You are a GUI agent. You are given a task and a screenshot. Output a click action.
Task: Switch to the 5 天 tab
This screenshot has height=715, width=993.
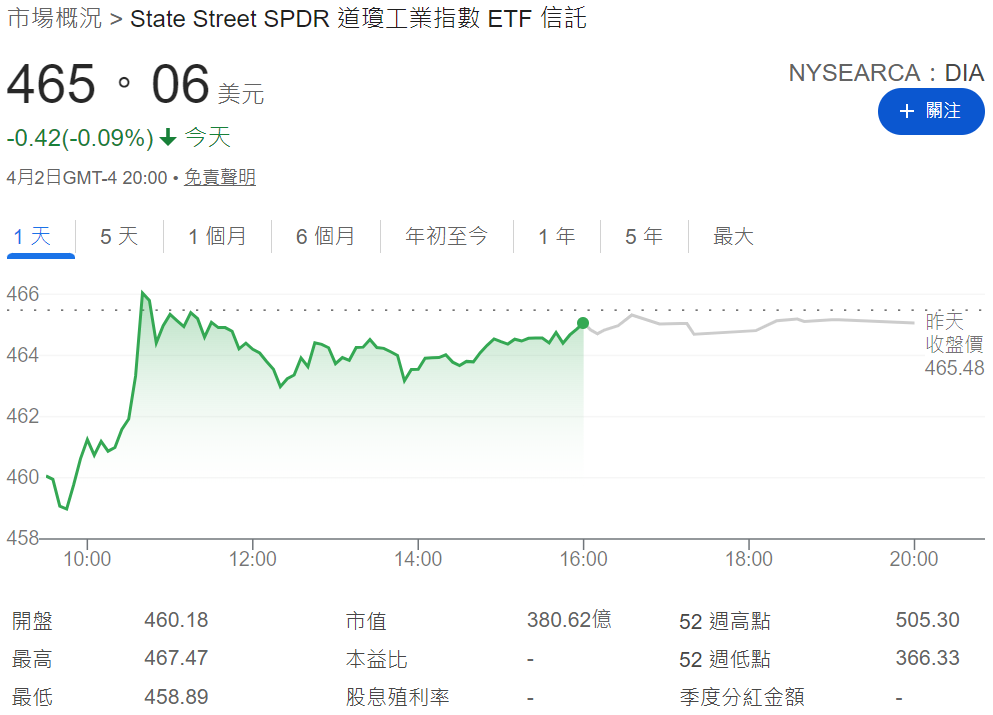pos(119,237)
